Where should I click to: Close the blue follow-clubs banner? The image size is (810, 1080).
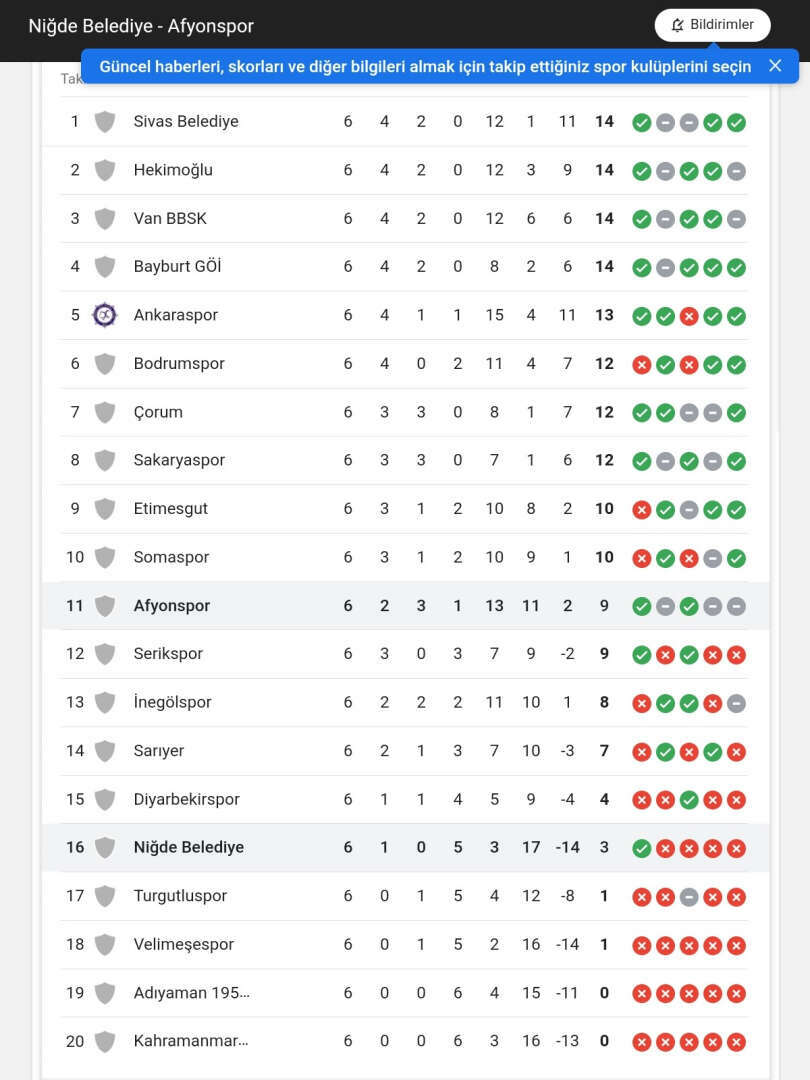tap(775, 66)
